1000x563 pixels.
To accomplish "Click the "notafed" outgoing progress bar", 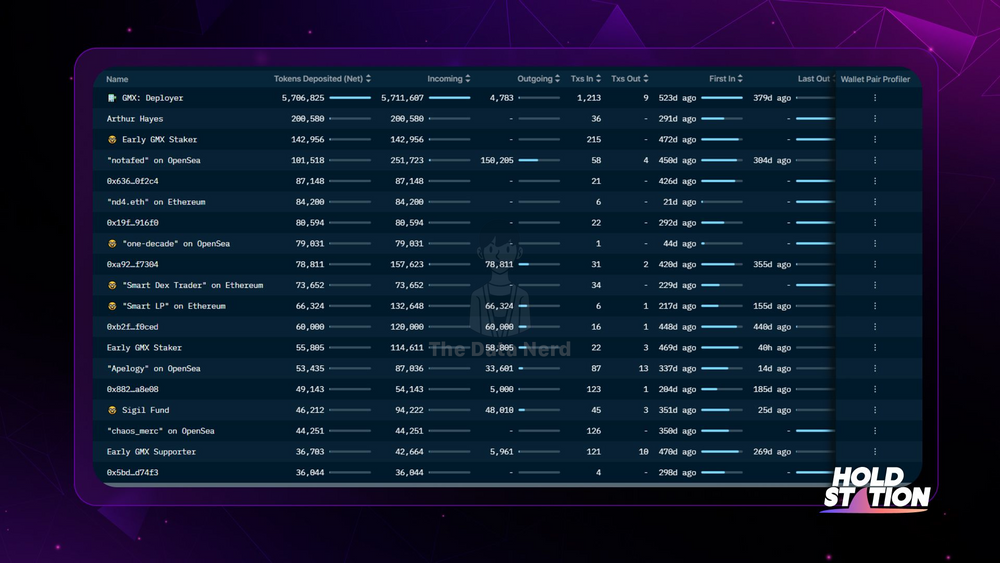I will (539, 160).
